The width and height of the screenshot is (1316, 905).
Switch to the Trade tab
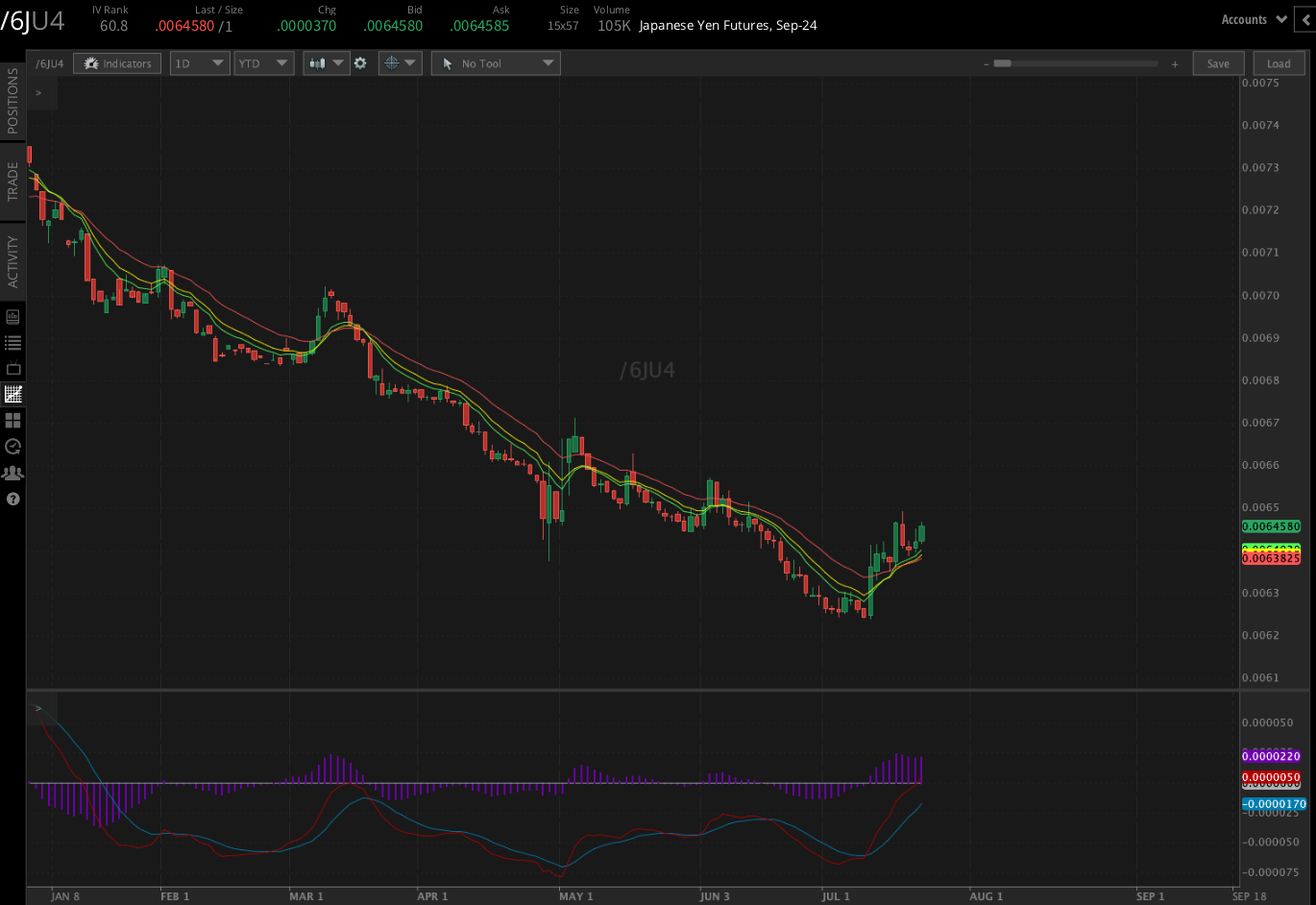pos(12,182)
